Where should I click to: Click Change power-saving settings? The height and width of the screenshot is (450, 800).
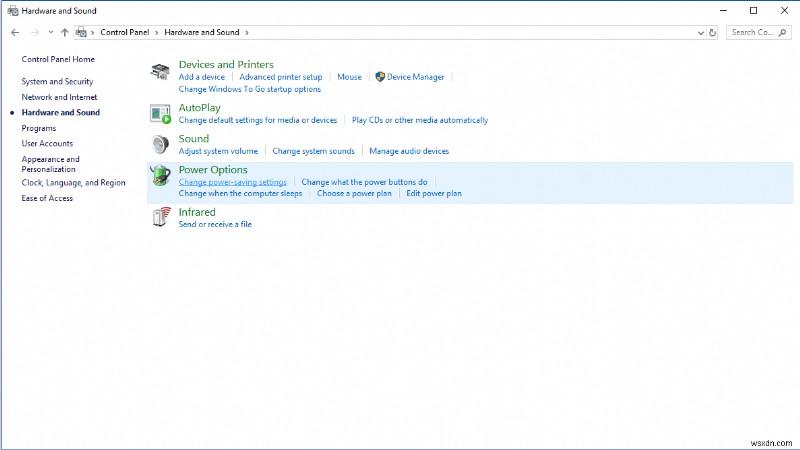pyautogui.click(x=232, y=182)
